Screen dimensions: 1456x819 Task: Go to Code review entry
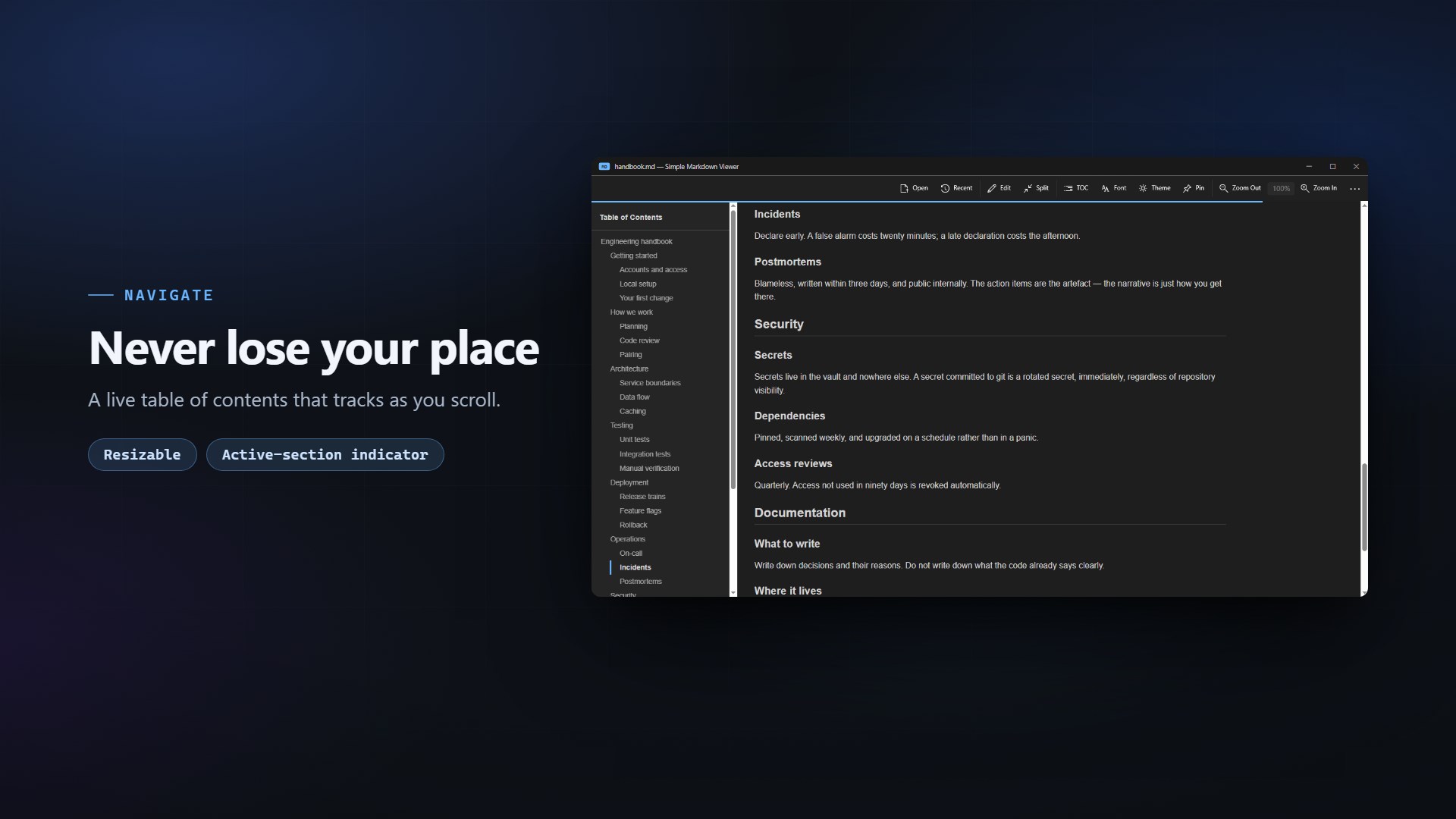(x=639, y=340)
